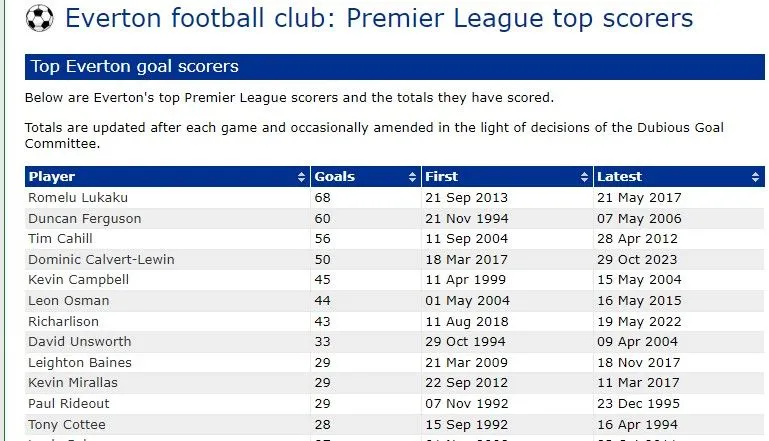Sort table by First goal date header
The height and width of the screenshot is (441, 769).
[x=442, y=177]
